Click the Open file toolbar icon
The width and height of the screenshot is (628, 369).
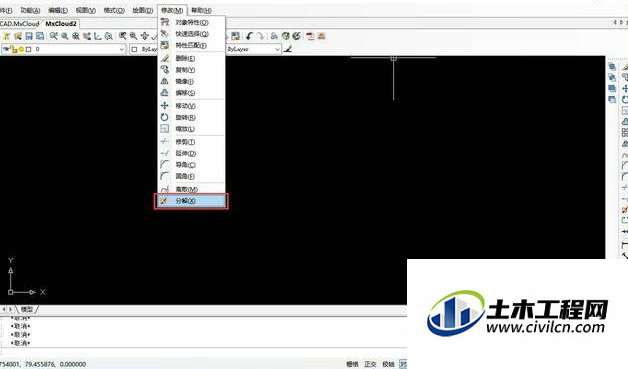click(18, 36)
